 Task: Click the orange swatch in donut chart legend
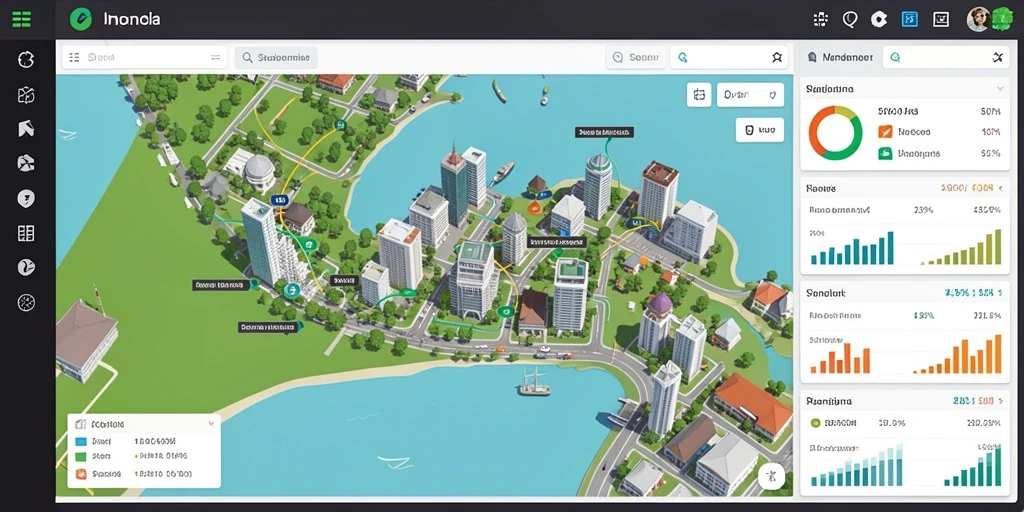[x=885, y=131]
